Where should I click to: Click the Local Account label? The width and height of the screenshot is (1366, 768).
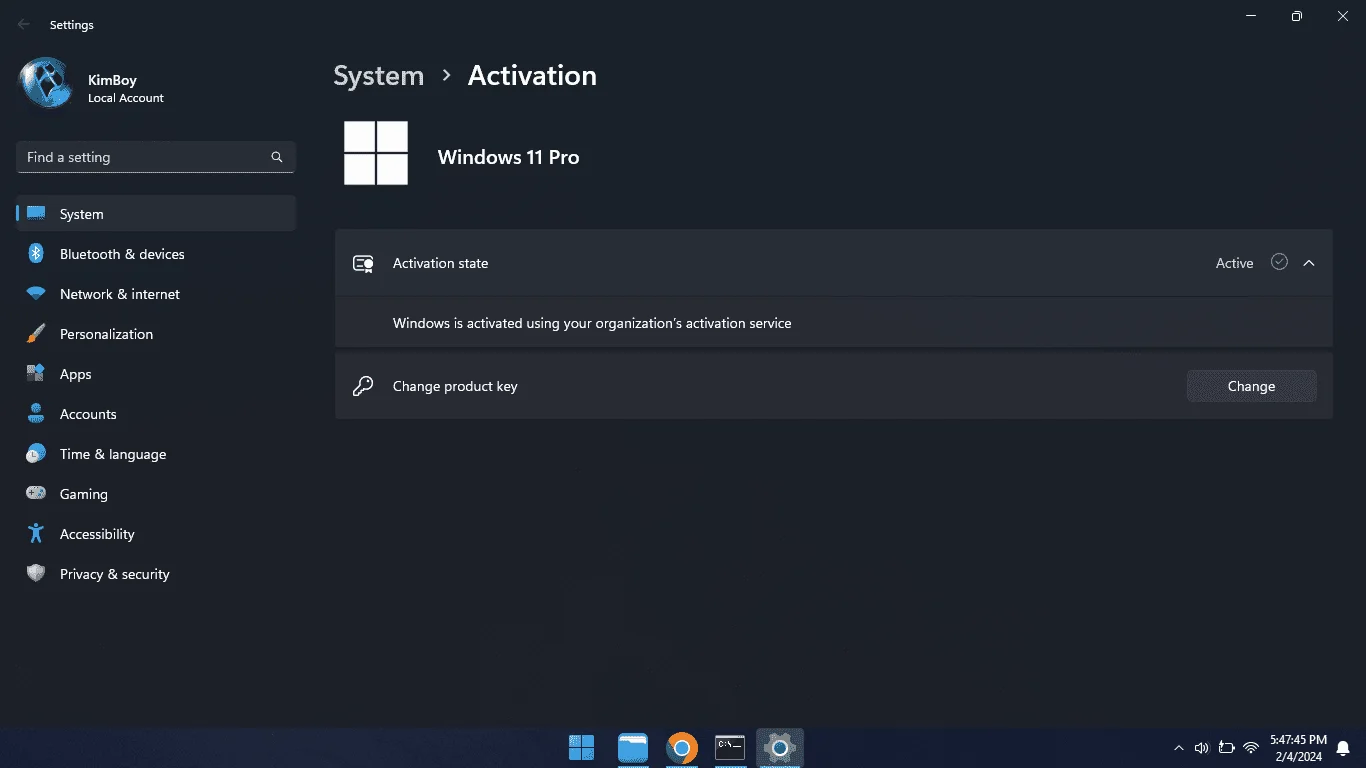pos(126,98)
